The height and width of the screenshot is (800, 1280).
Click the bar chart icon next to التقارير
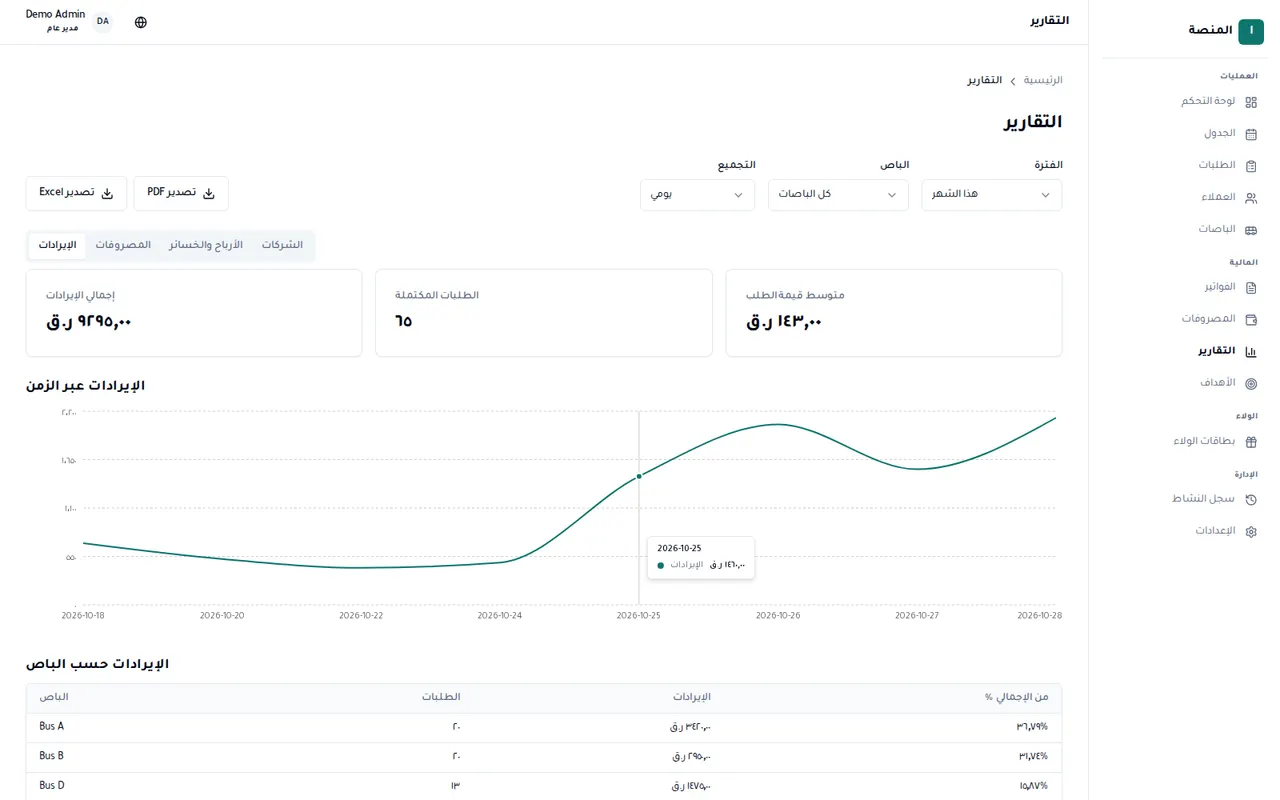(1251, 352)
